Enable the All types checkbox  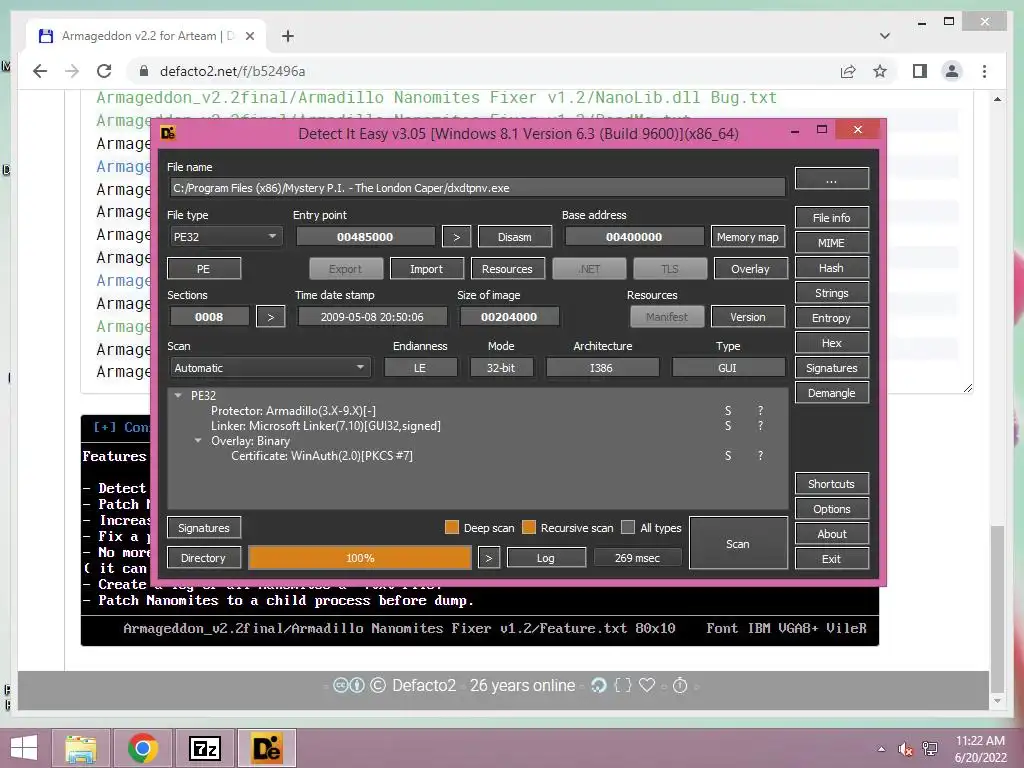(628, 528)
